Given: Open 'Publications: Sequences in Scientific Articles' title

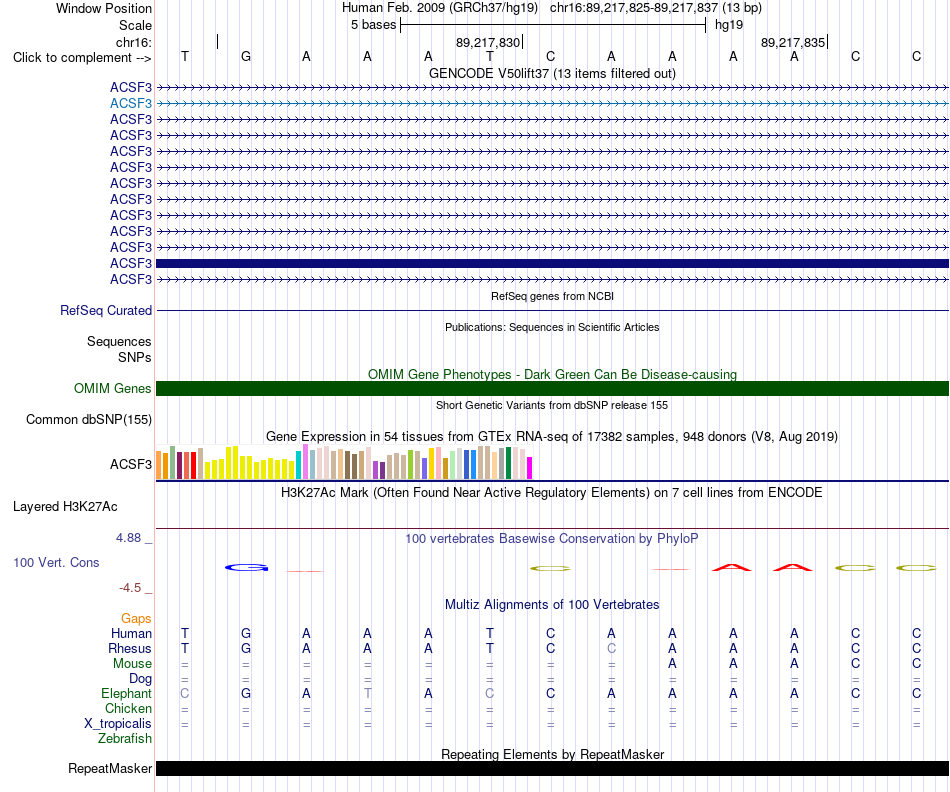Looking at the screenshot, I should coord(552,327).
